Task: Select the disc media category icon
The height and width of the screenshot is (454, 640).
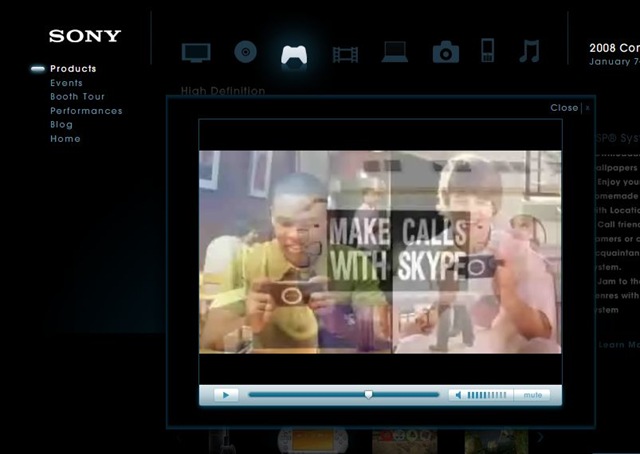Action: [246, 52]
